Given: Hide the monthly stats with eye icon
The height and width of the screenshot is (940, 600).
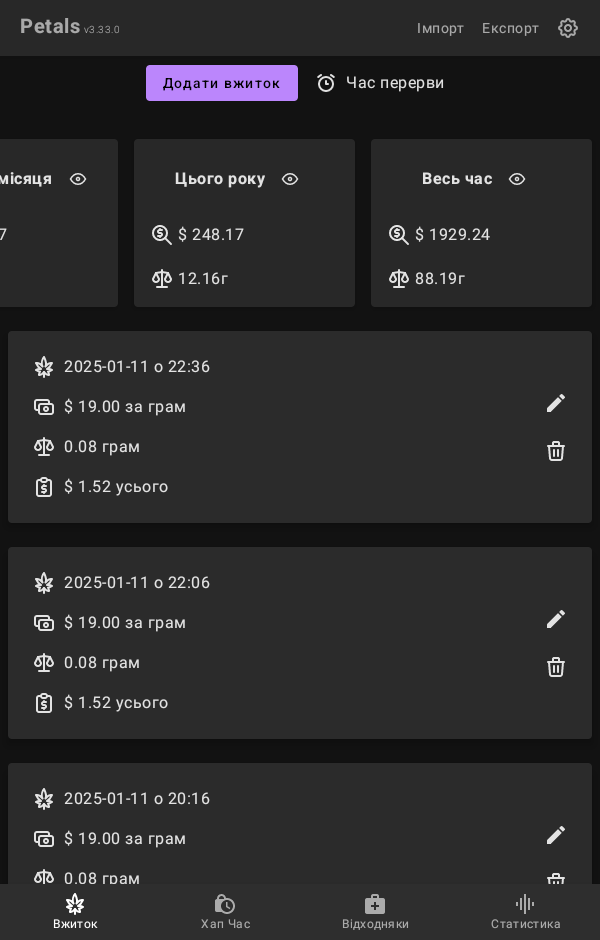Looking at the screenshot, I should [x=78, y=179].
